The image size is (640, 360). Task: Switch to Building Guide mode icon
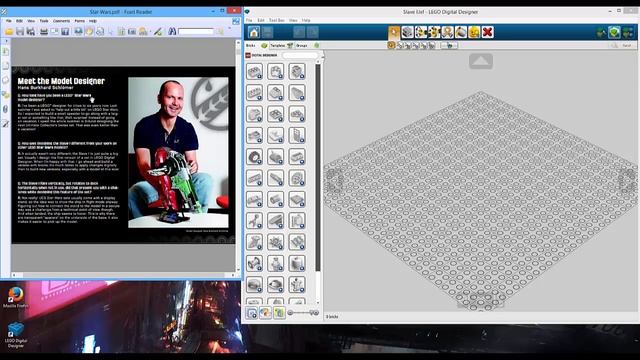[628, 32]
